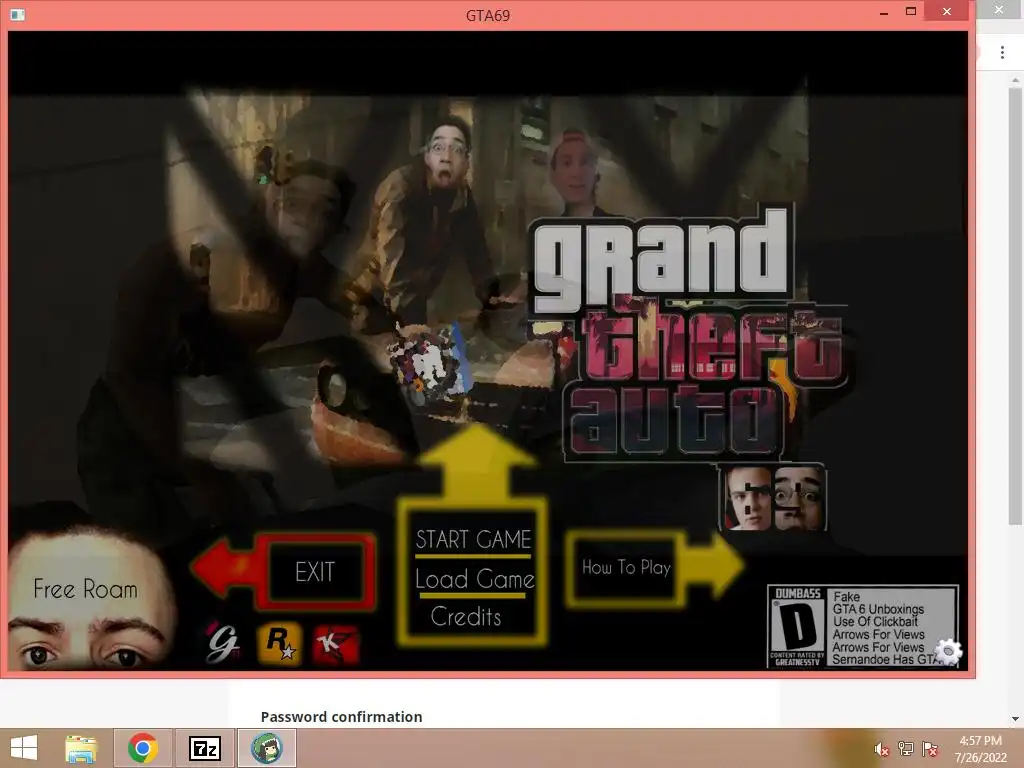Open File Explorer from the taskbar
This screenshot has height=768, width=1024.
pos(81,748)
